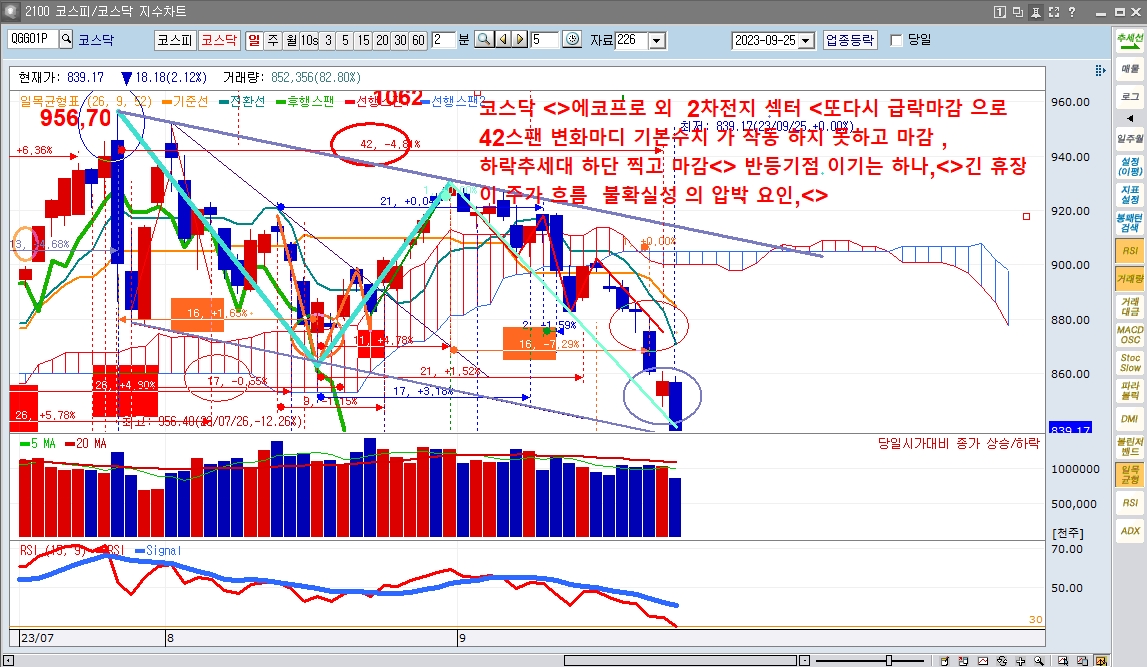Collapse the side panel with the left triangle
Screen dimensions: 1147x667
coord(1130,118)
